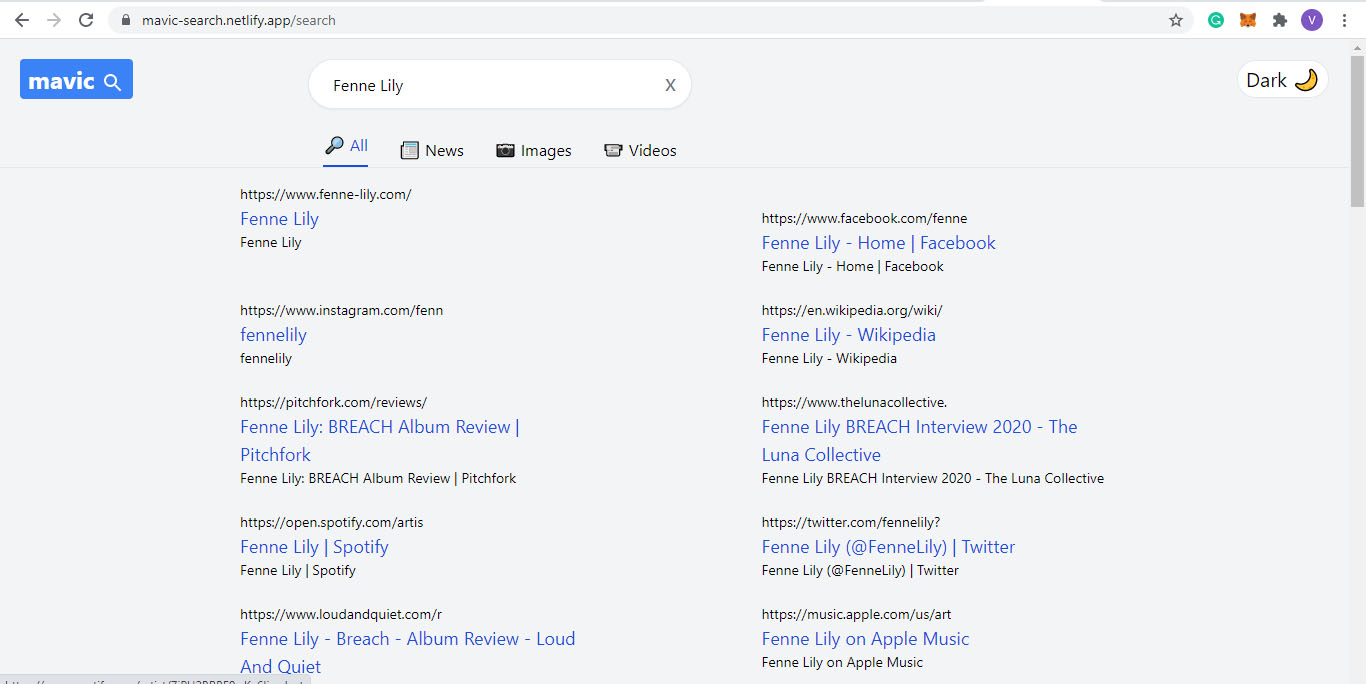Click the fennelily Instagram description text
This screenshot has width=1366, height=684.
266,358
